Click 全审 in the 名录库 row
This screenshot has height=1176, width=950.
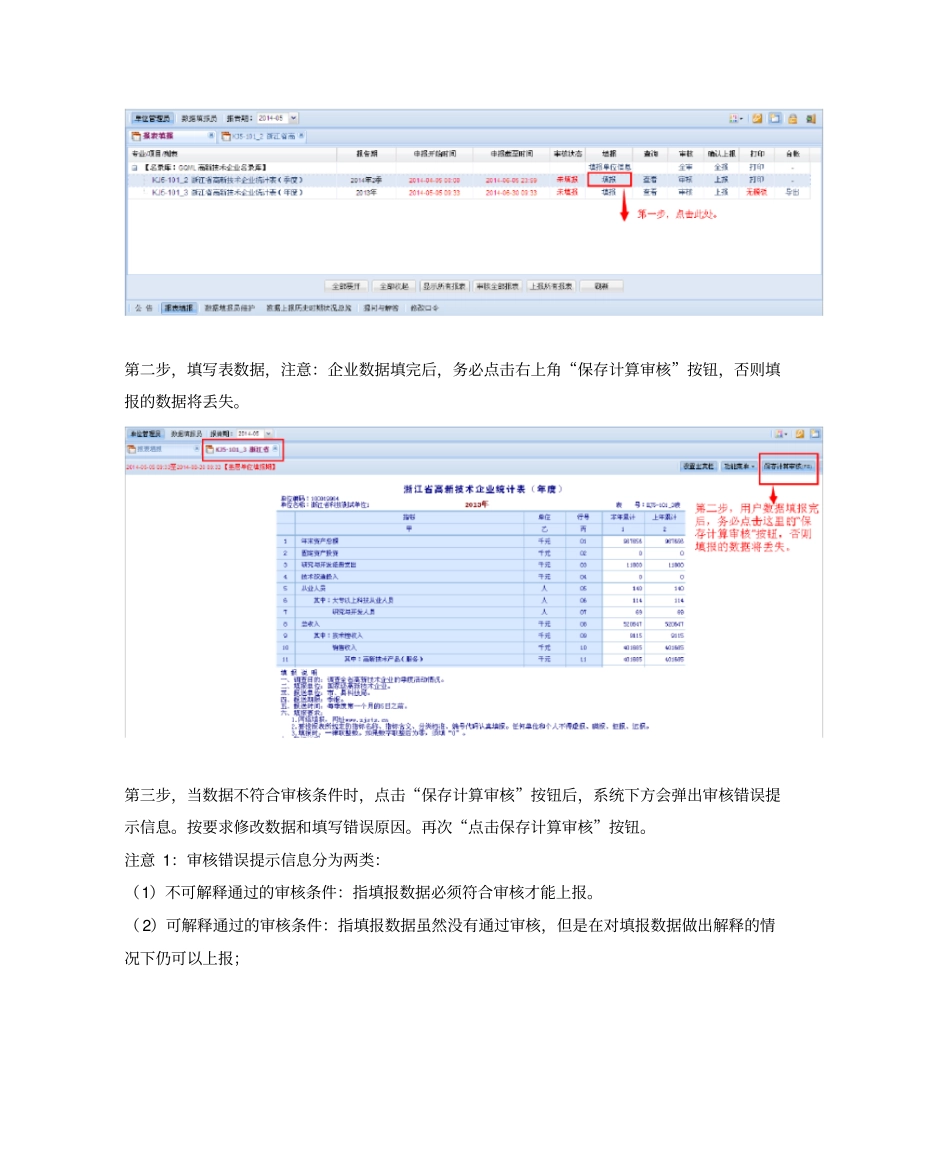pyautogui.click(x=685, y=167)
